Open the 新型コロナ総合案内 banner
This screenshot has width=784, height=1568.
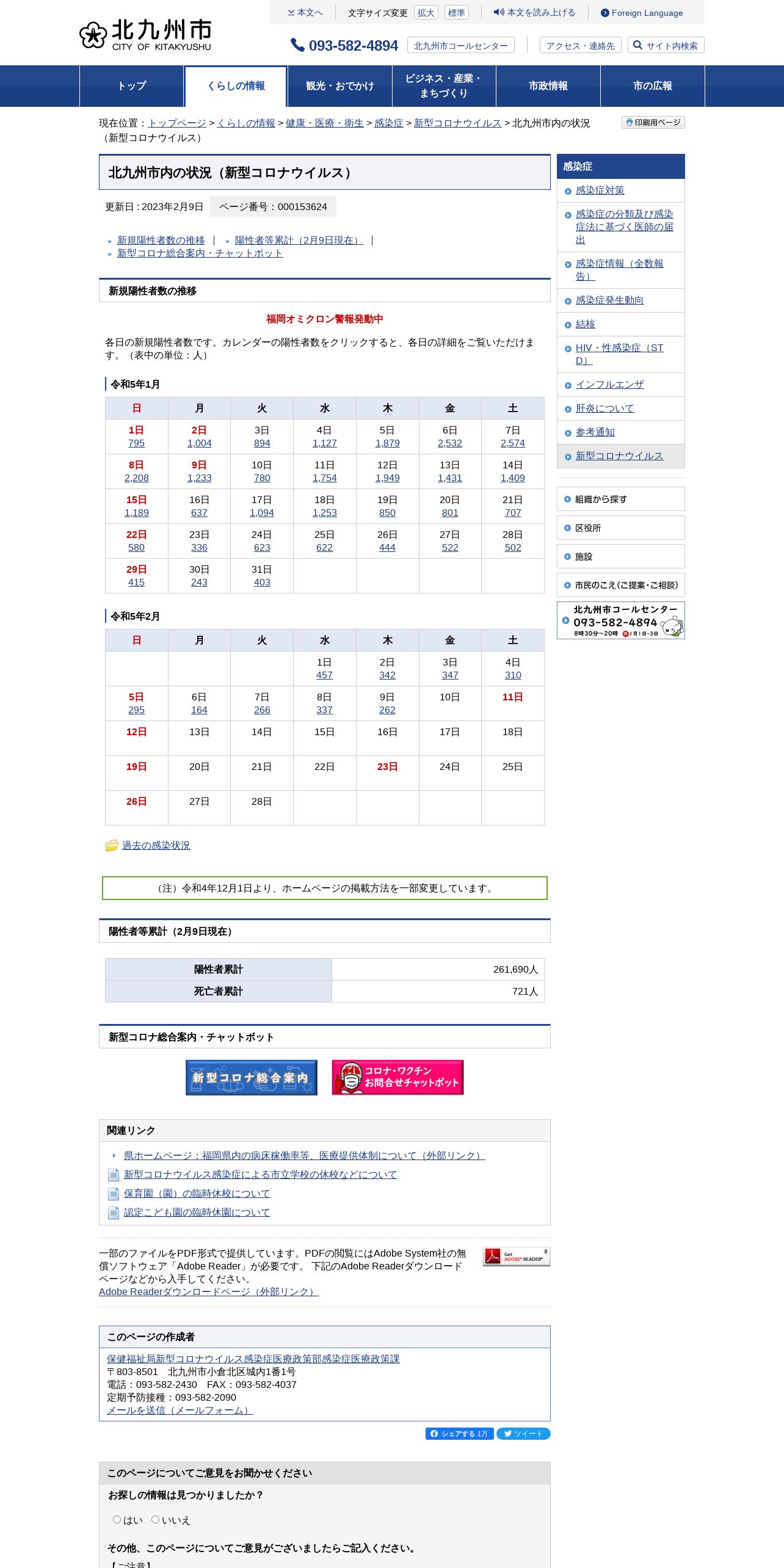(x=252, y=1078)
